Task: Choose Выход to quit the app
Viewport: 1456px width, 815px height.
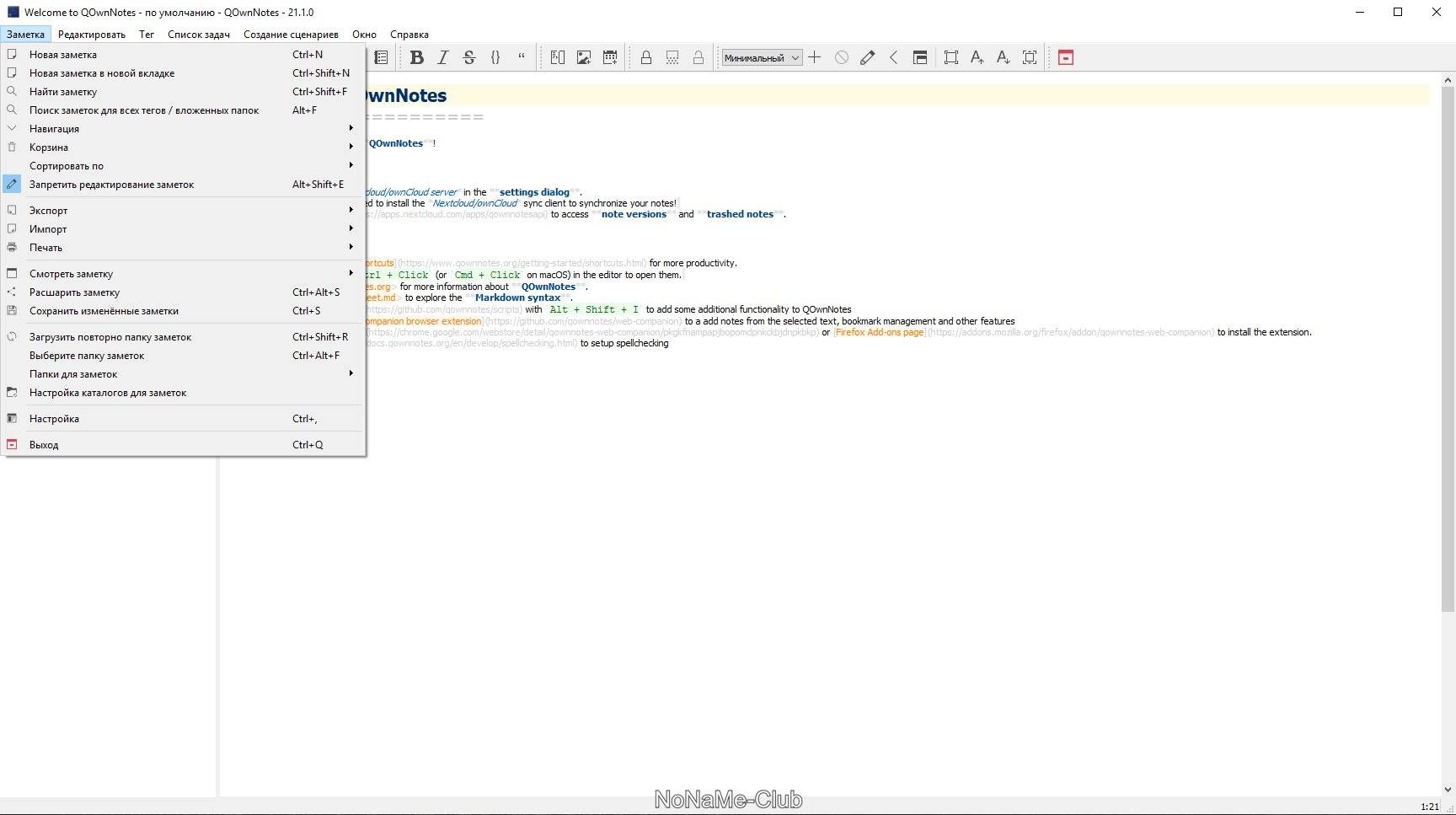Action: 184,445
